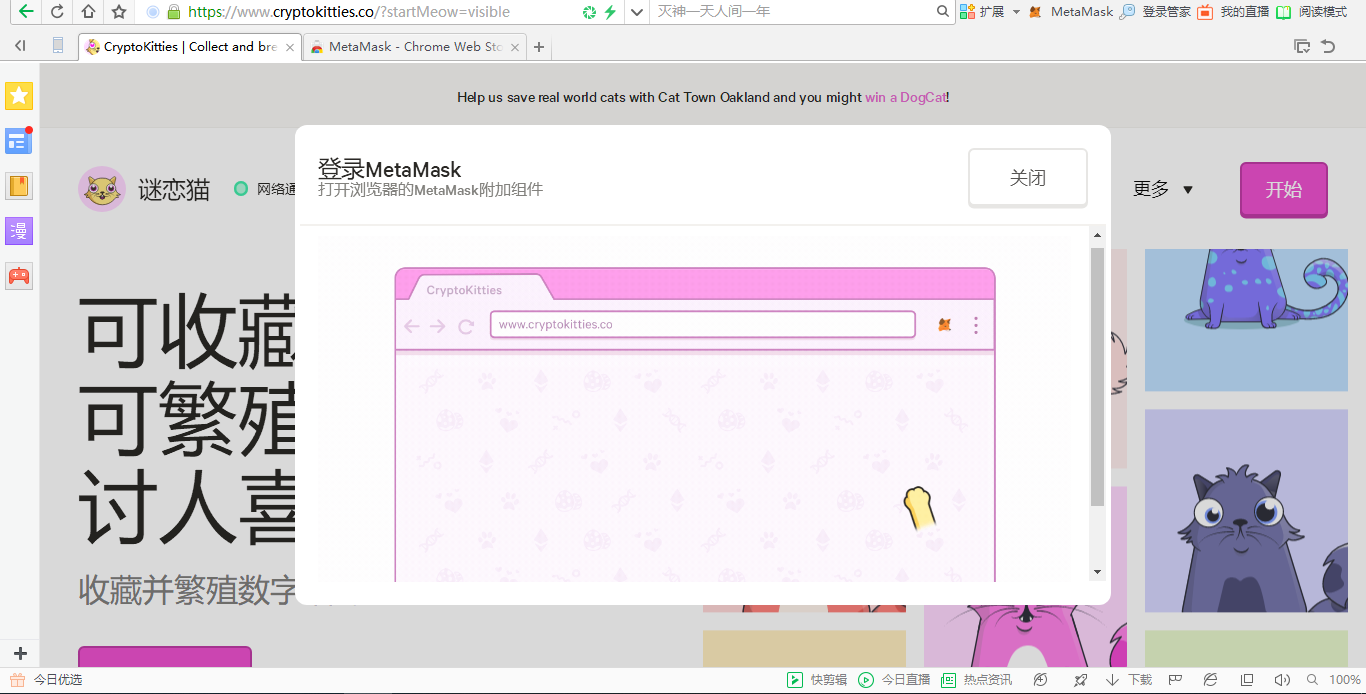Open the orange bookshelf sidebar icon
The height and width of the screenshot is (694, 1366).
click(19, 186)
